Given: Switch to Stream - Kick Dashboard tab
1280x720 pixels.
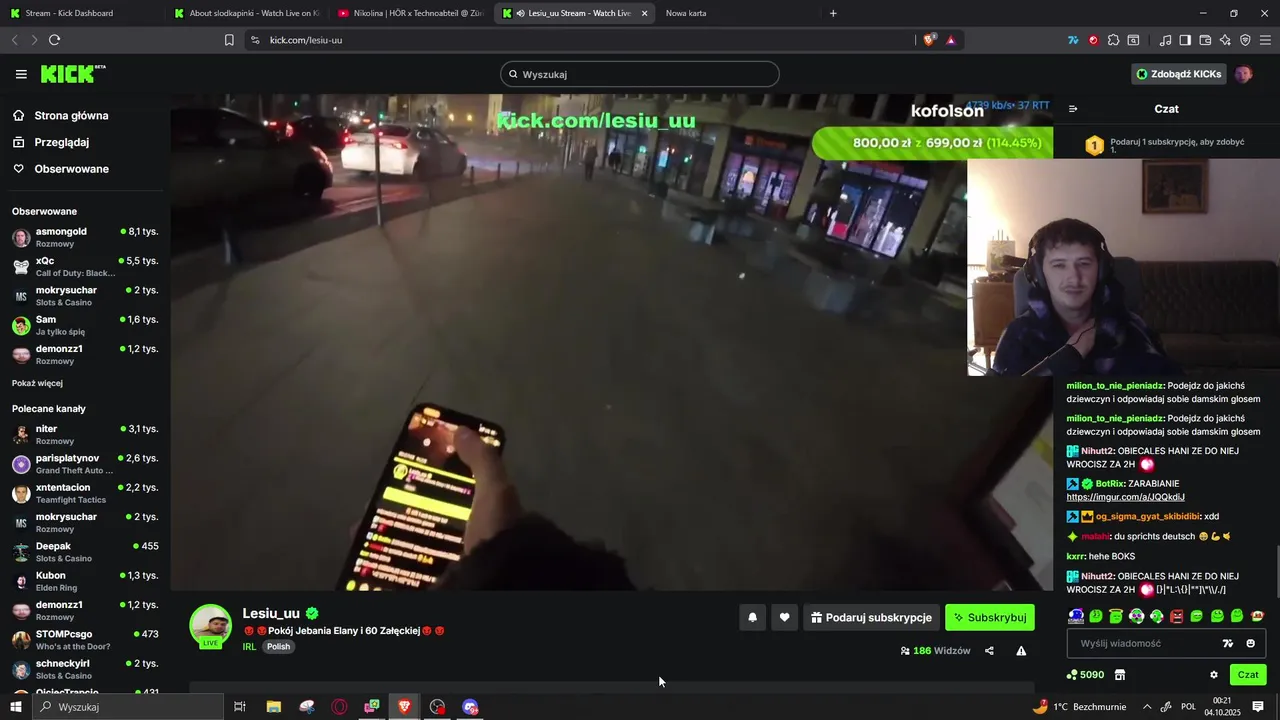Looking at the screenshot, I should pyautogui.click(x=80, y=13).
